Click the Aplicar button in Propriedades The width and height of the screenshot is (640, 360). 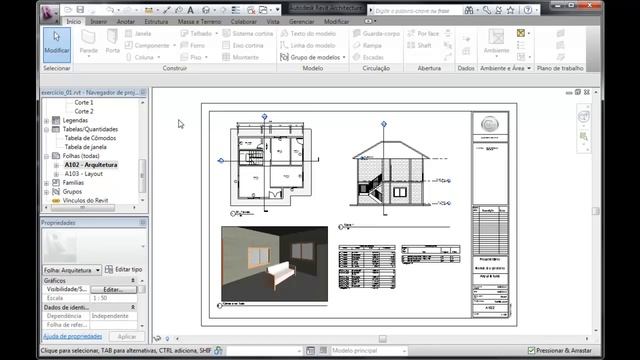127,336
